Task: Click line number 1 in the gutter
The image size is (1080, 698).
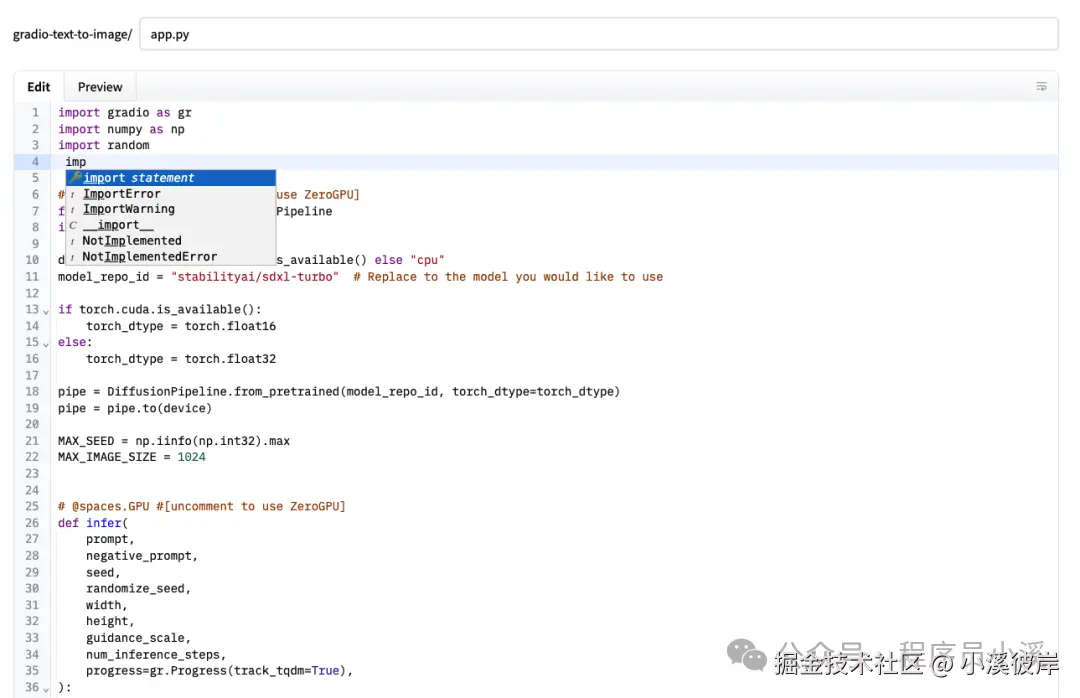Action: click(x=35, y=112)
